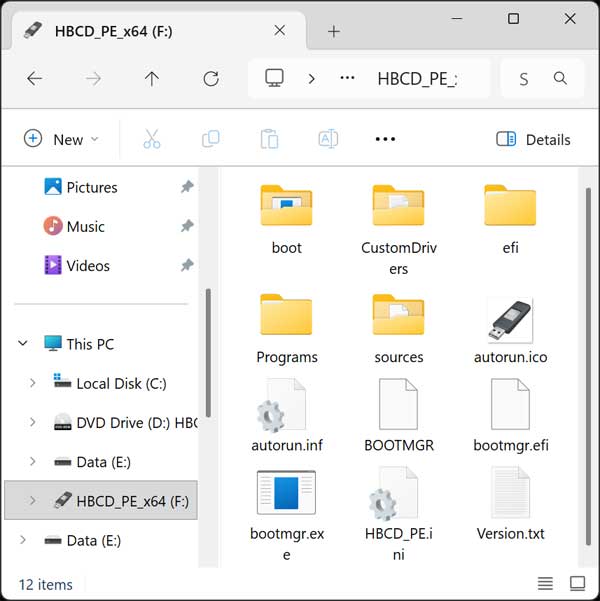This screenshot has height=601, width=600.
Task: Minimize the File Explorer window
Action: [457, 18]
